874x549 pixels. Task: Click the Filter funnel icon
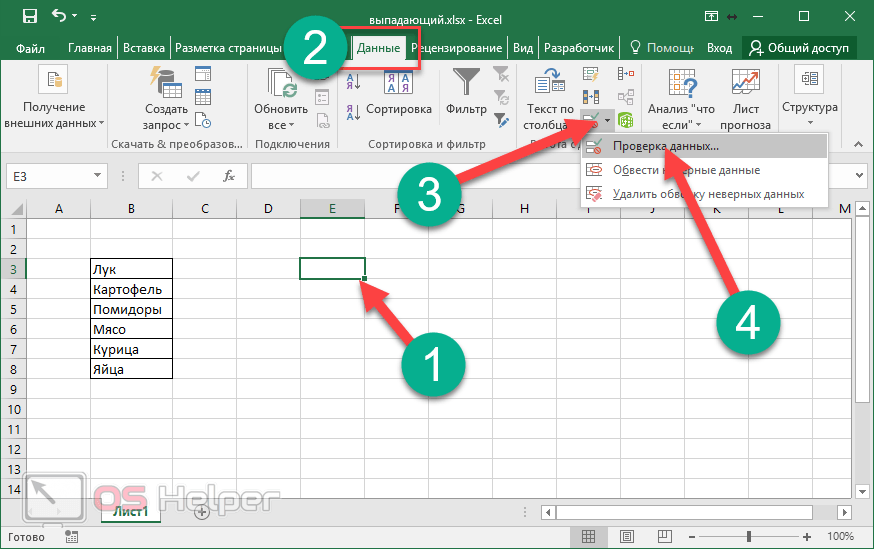(466, 84)
